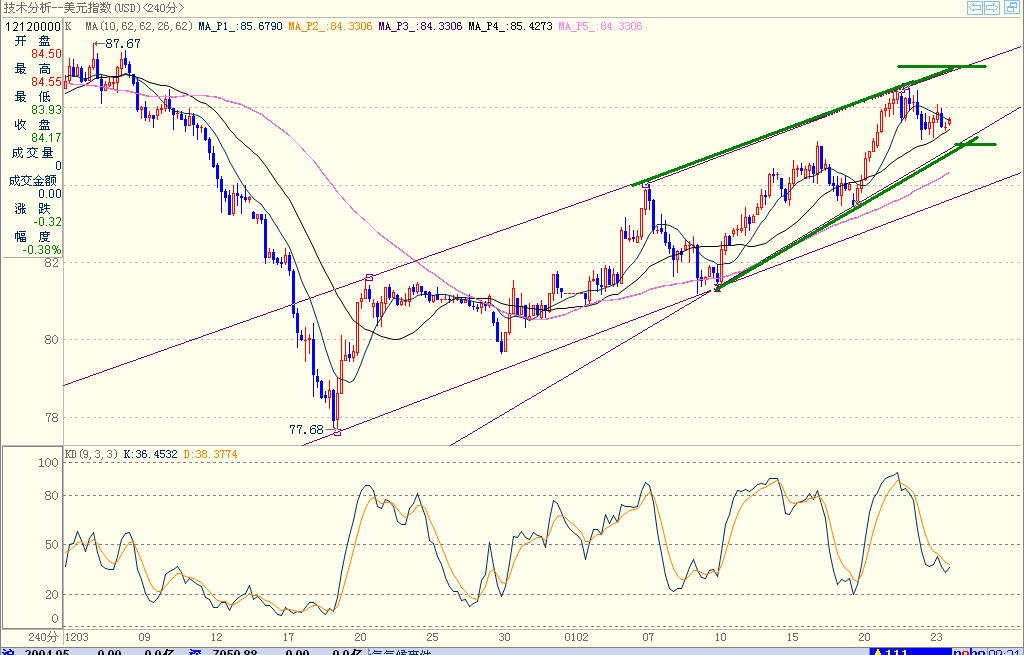Click the 17 date label on the time axis
Image resolution: width=1024 pixels, height=655 pixels.
[x=288, y=637]
